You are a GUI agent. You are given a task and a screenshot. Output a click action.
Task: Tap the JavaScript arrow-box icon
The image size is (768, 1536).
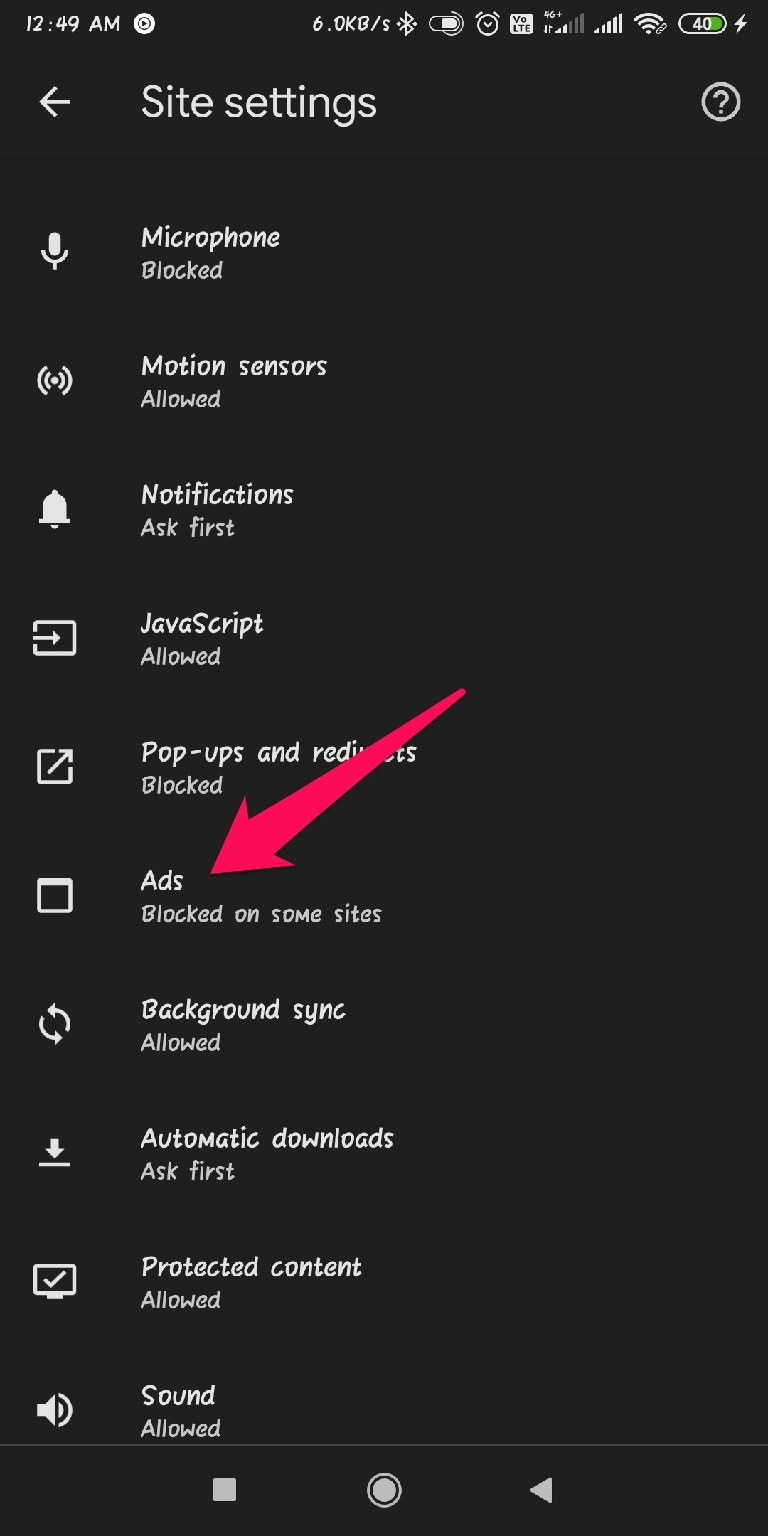click(54, 638)
